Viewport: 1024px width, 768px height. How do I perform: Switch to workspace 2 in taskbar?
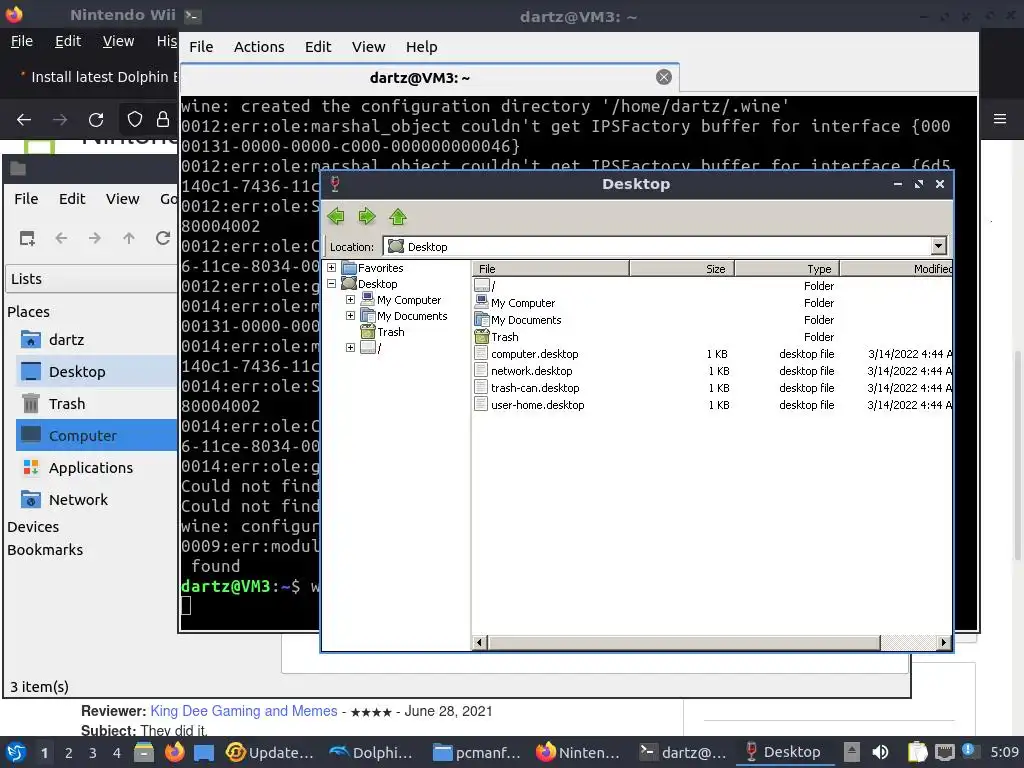(69, 753)
